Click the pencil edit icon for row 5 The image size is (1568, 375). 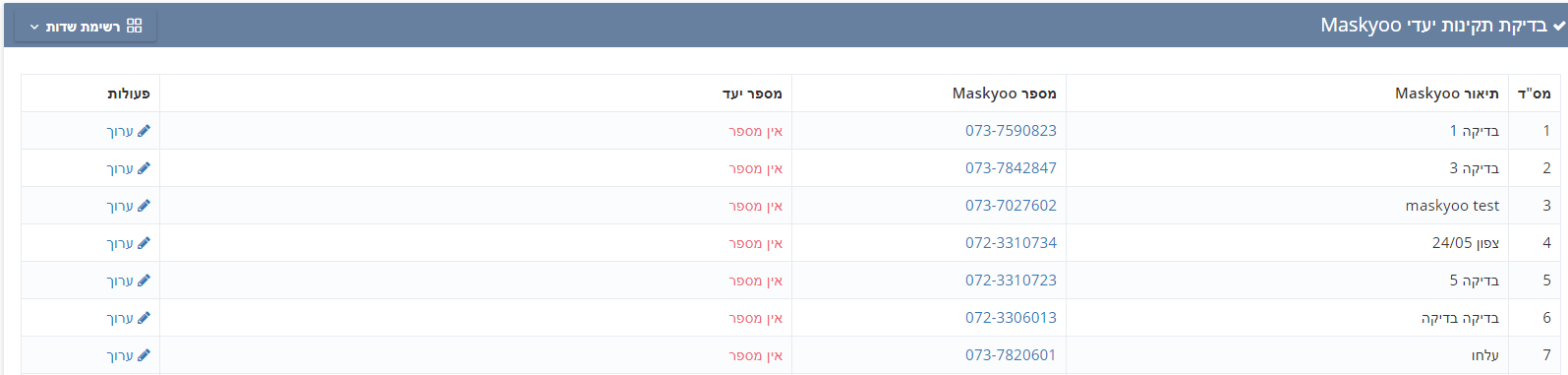144,281
